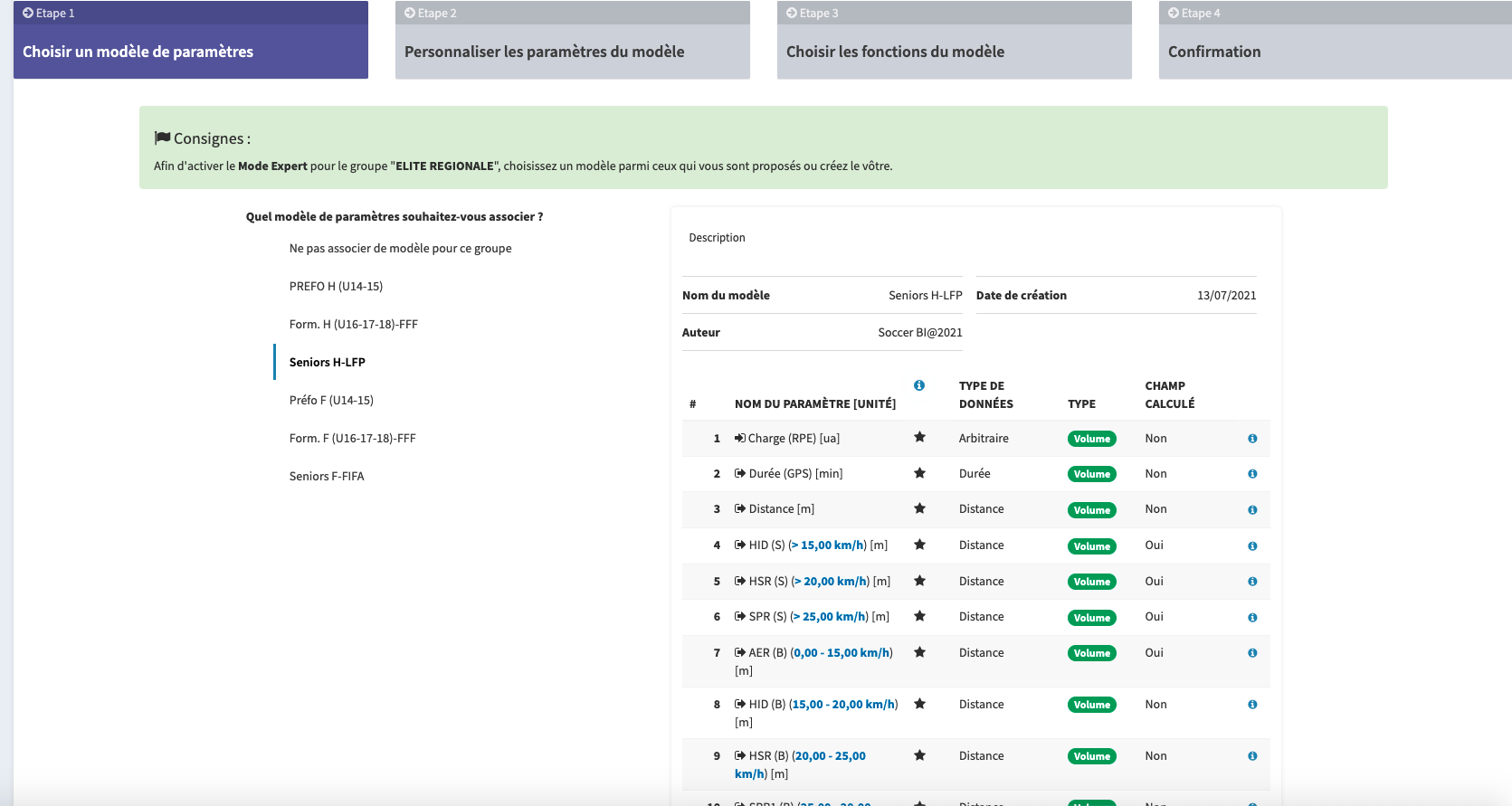Click info icon in AER (B) row
Image resolution: width=1512 pixels, height=806 pixels.
click(1252, 653)
